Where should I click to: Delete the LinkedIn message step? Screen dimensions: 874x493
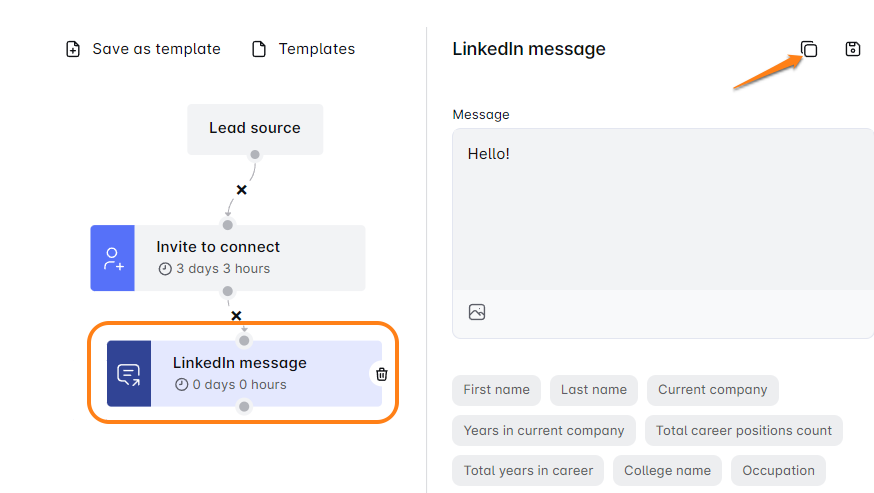pos(381,374)
